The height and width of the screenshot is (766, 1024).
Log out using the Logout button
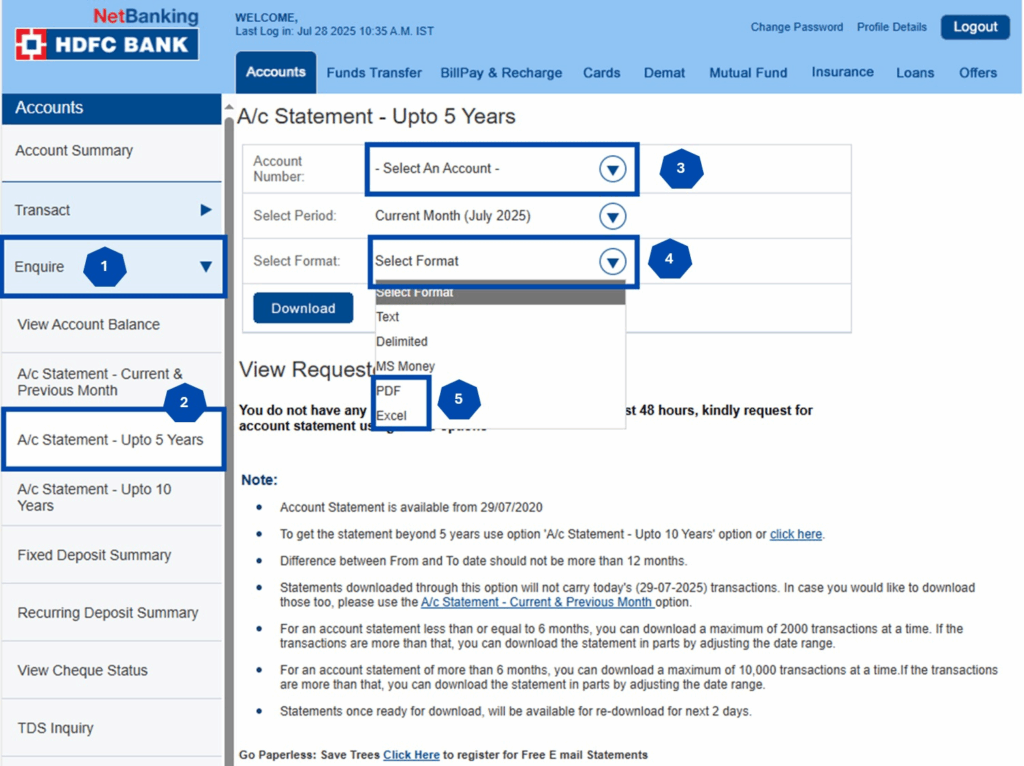pos(974,27)
